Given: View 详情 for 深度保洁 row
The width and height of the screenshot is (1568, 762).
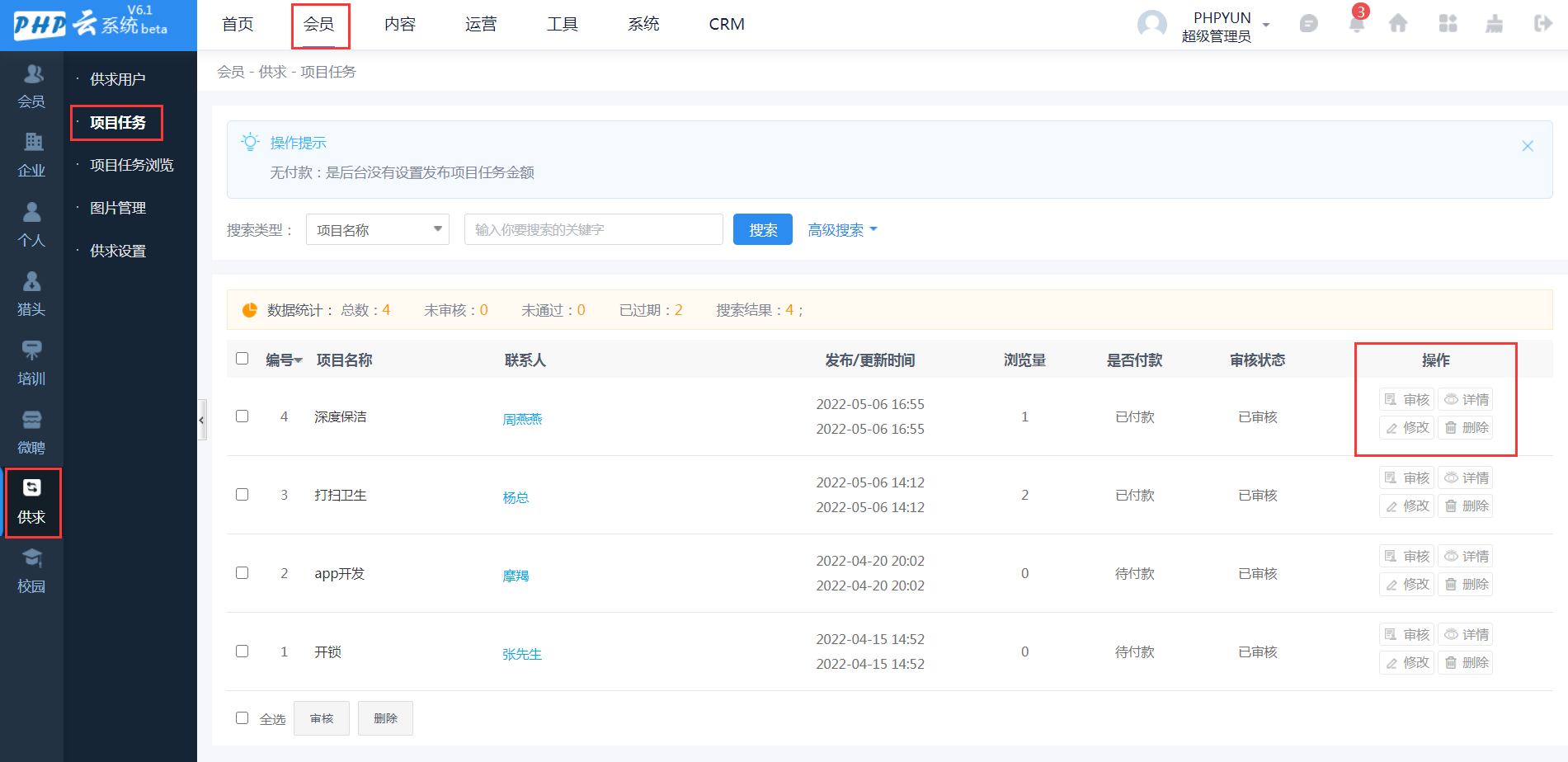Looking at the screenshot, I should pyautogui.click(x=1466, y=399).
